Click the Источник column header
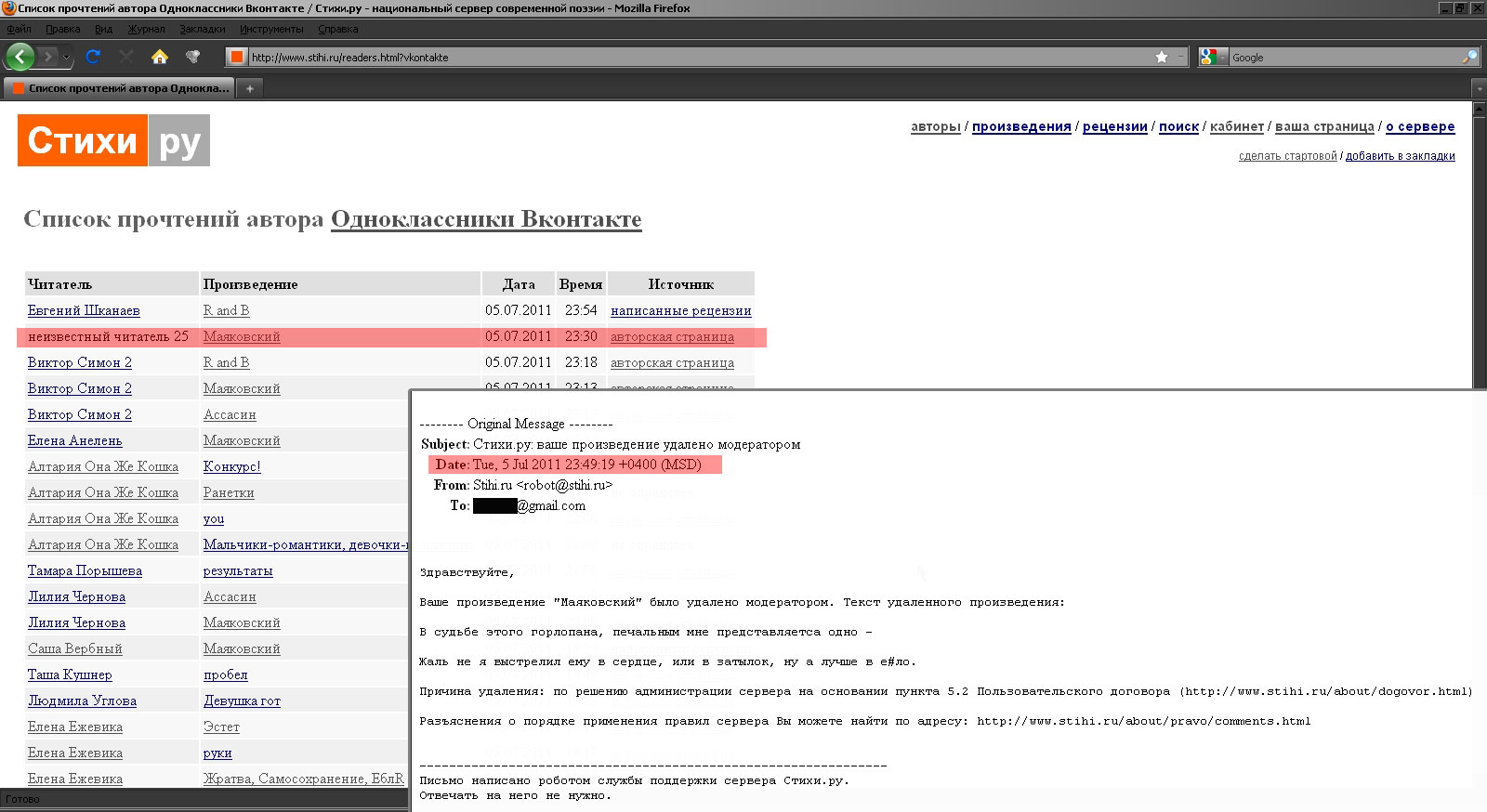 point(681,283)
